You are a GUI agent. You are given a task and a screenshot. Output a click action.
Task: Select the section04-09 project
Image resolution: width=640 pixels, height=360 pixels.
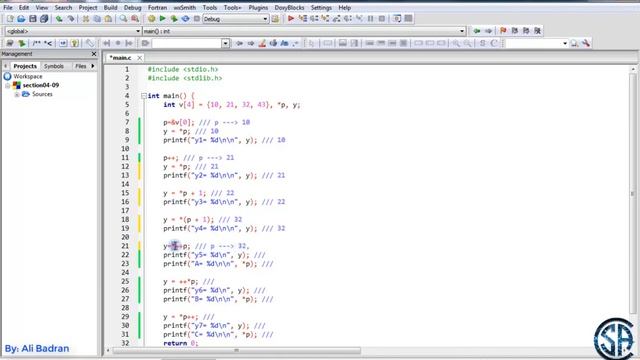point(41,85)
